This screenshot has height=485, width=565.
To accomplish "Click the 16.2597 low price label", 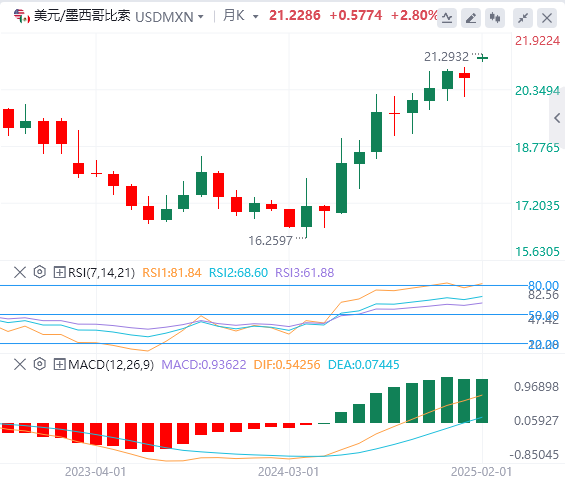I will [271, 241].
